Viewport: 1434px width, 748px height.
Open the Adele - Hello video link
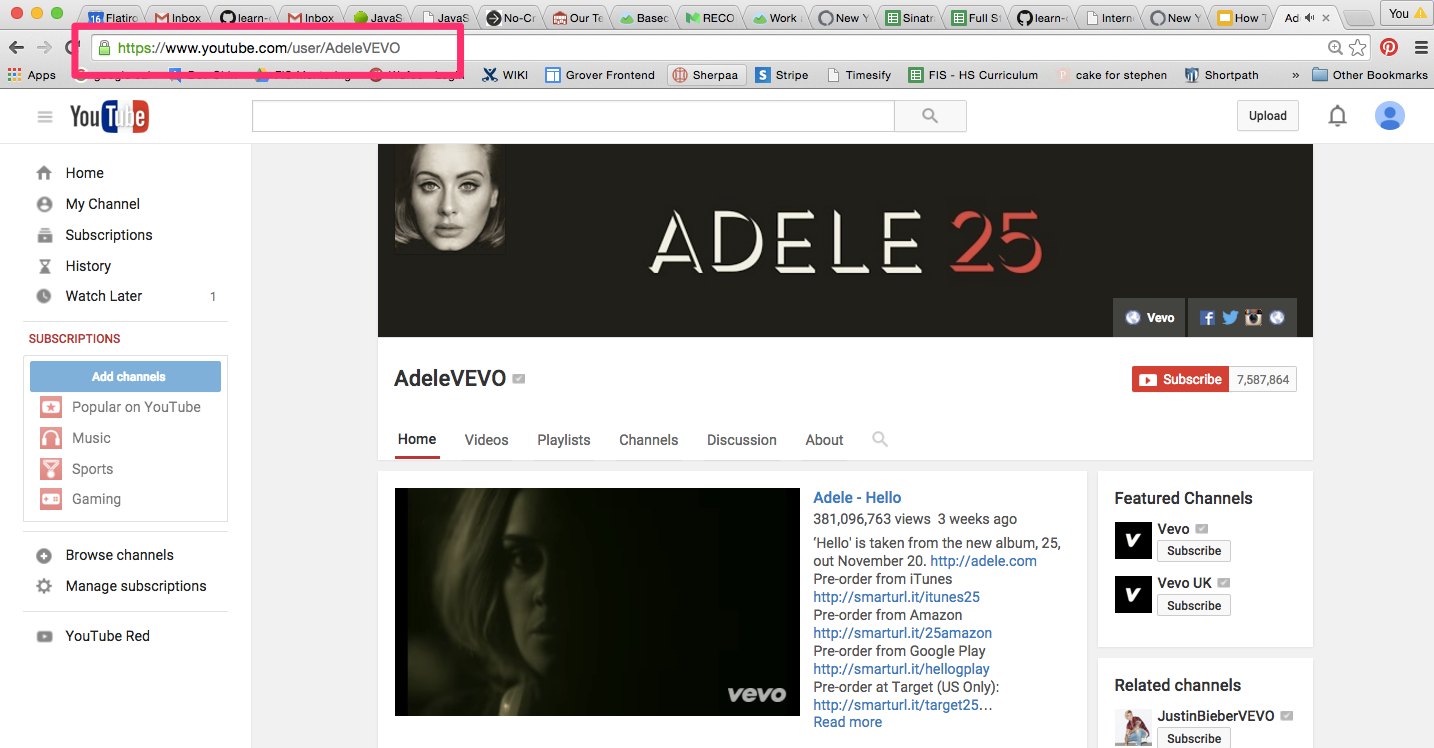coord(856,497)
